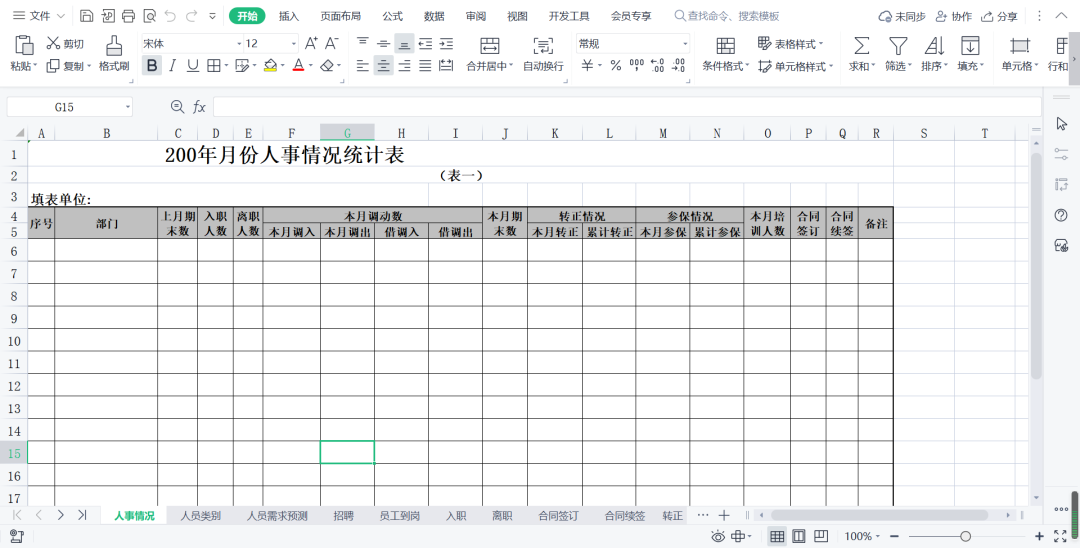
Task: Click the Cut (剪切) scissors icon
Action: (53, 43)
